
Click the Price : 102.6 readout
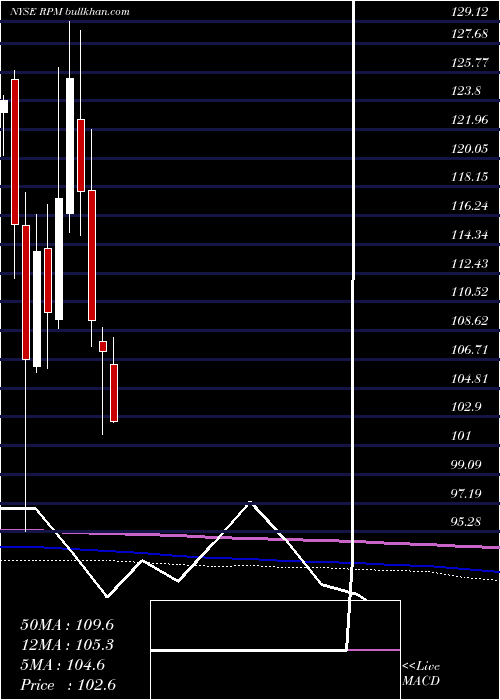[x=68, y=685]
